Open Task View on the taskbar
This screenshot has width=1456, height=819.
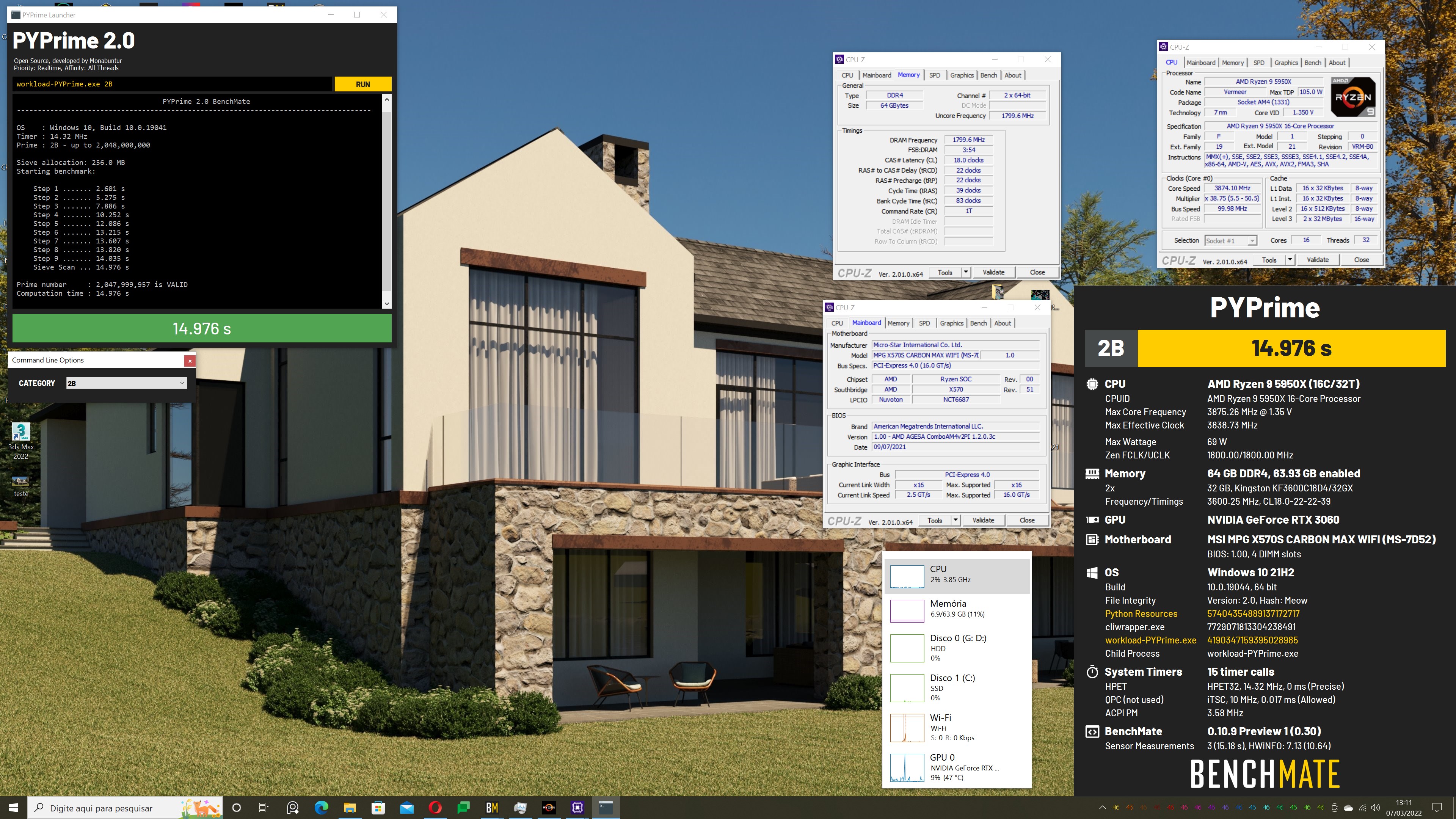click(264, 808)
